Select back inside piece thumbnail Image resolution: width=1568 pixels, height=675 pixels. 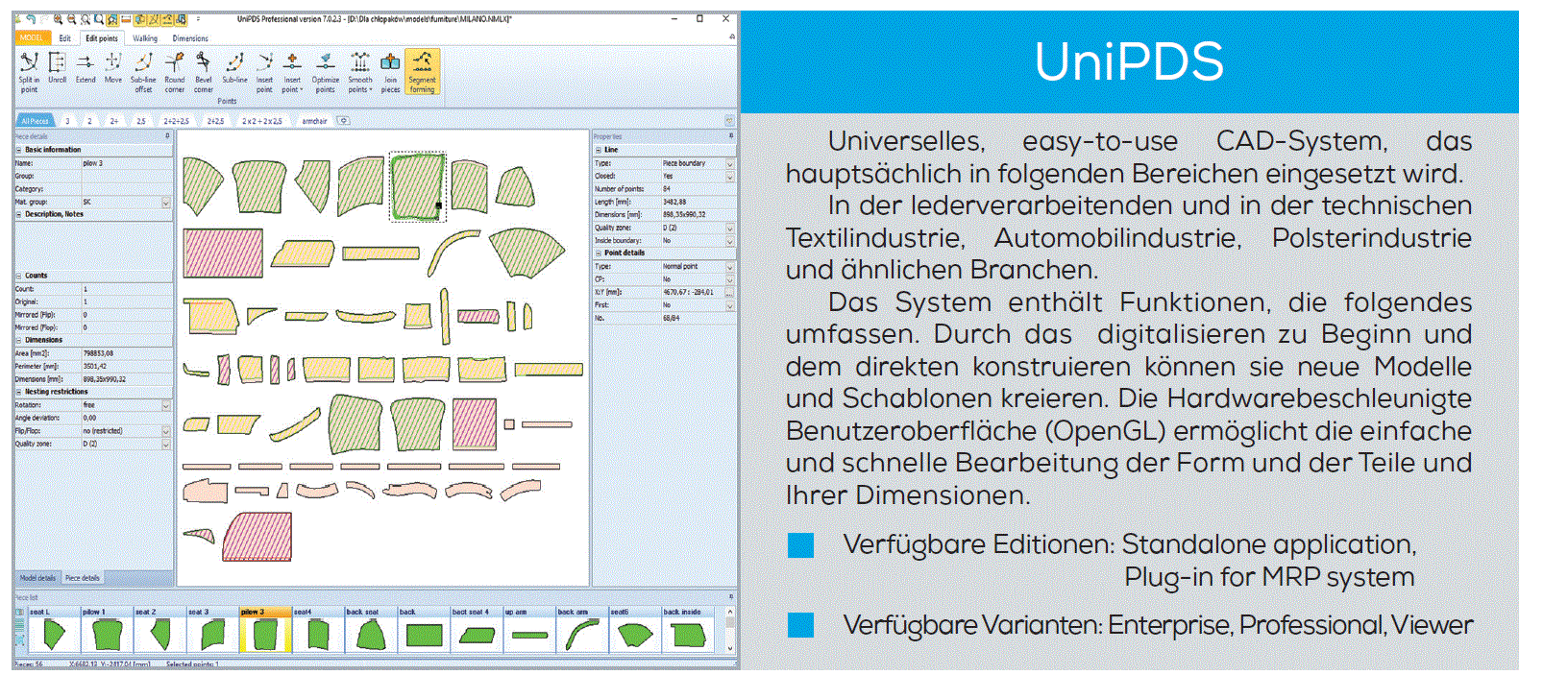point(688,630)
